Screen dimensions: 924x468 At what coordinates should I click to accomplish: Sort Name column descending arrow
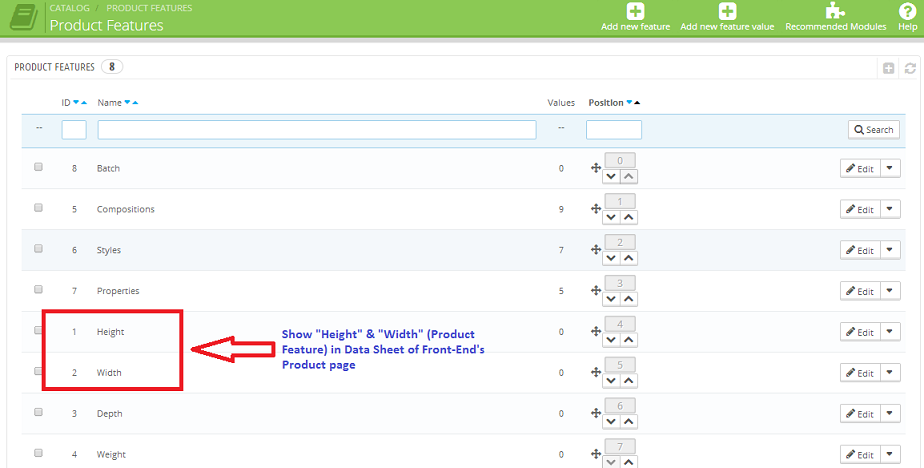[127, 103]
